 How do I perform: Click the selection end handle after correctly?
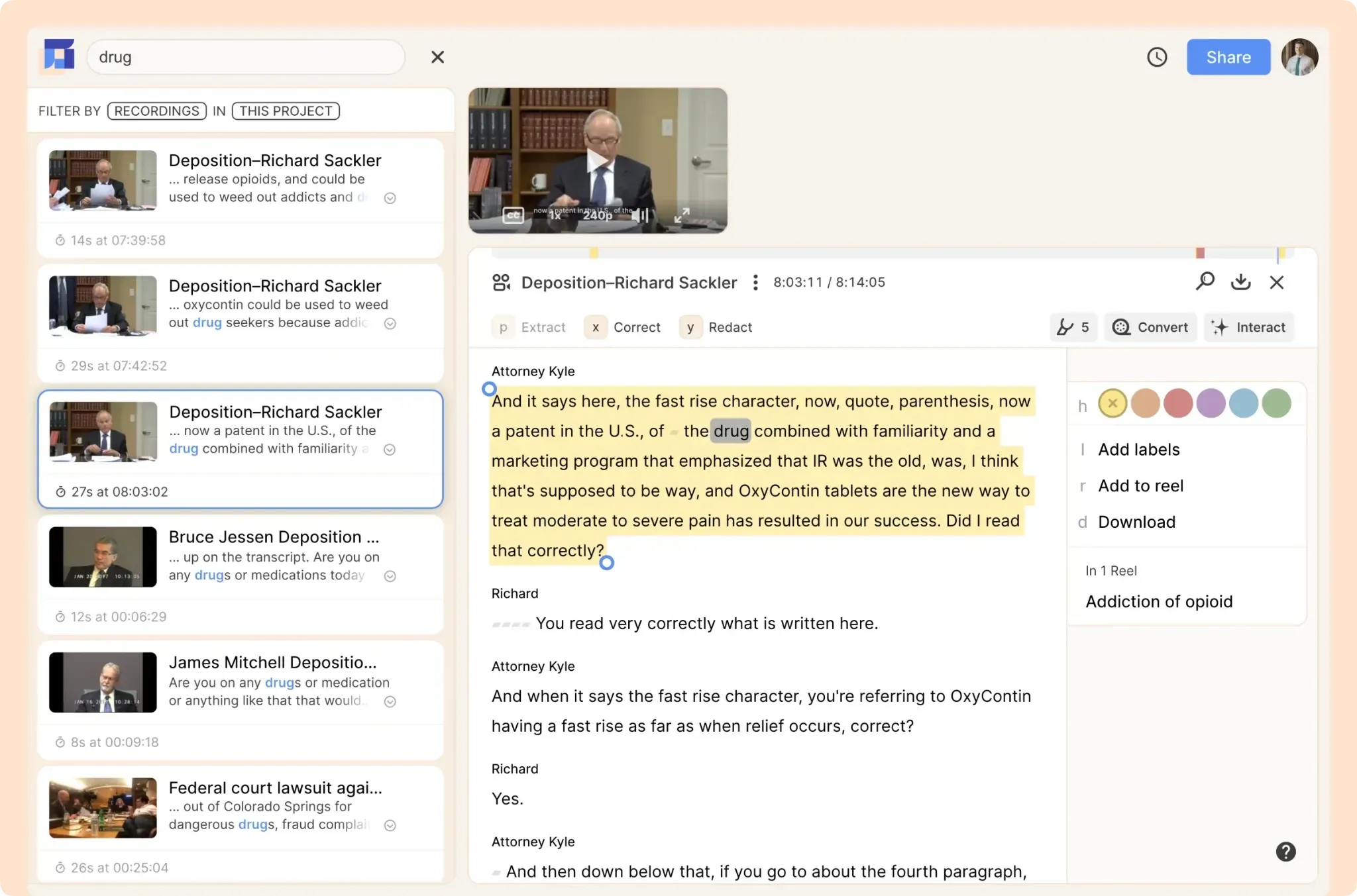coord(606,563)
